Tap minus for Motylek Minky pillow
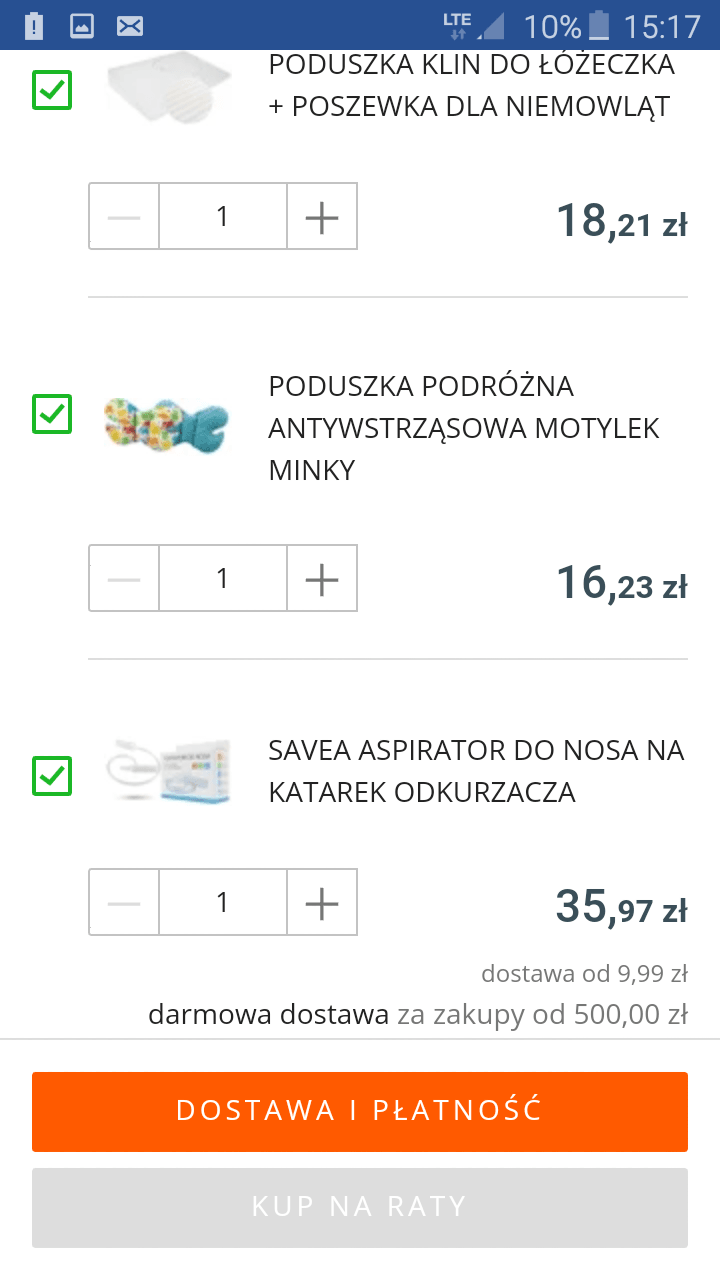This screenshot has width=720, height=1280. click(x=124, y=578)
